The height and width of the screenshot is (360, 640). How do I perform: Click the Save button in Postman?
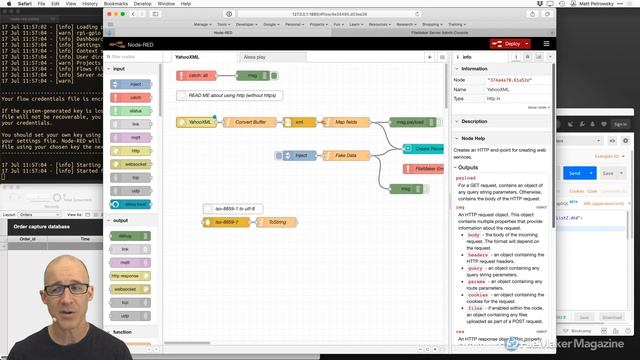pyautogui.click(x=608, y=173)
